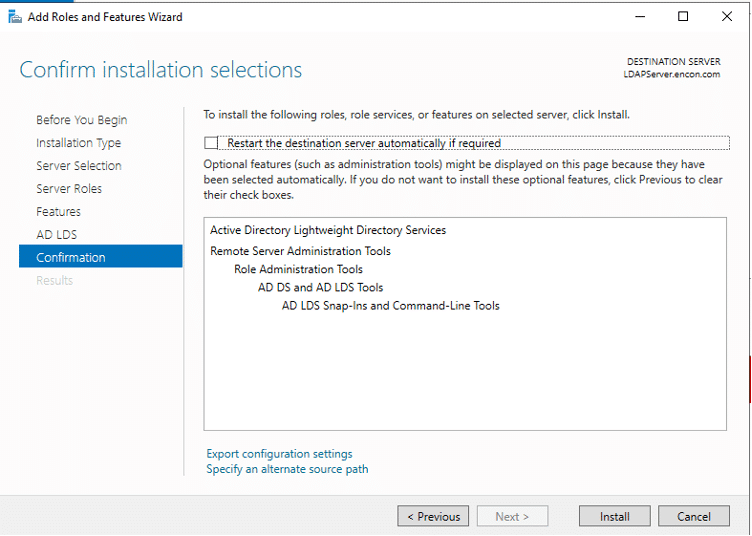Open Specify an alternate source path link
This screenshot has width=752, height=536.
point(287,469)
